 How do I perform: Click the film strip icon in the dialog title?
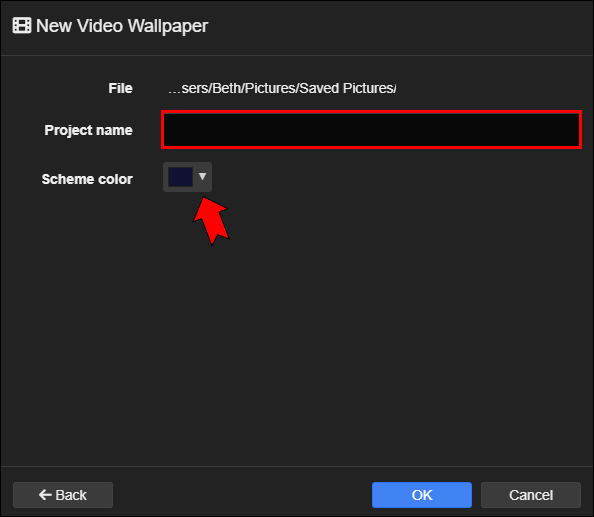[22, 26]
